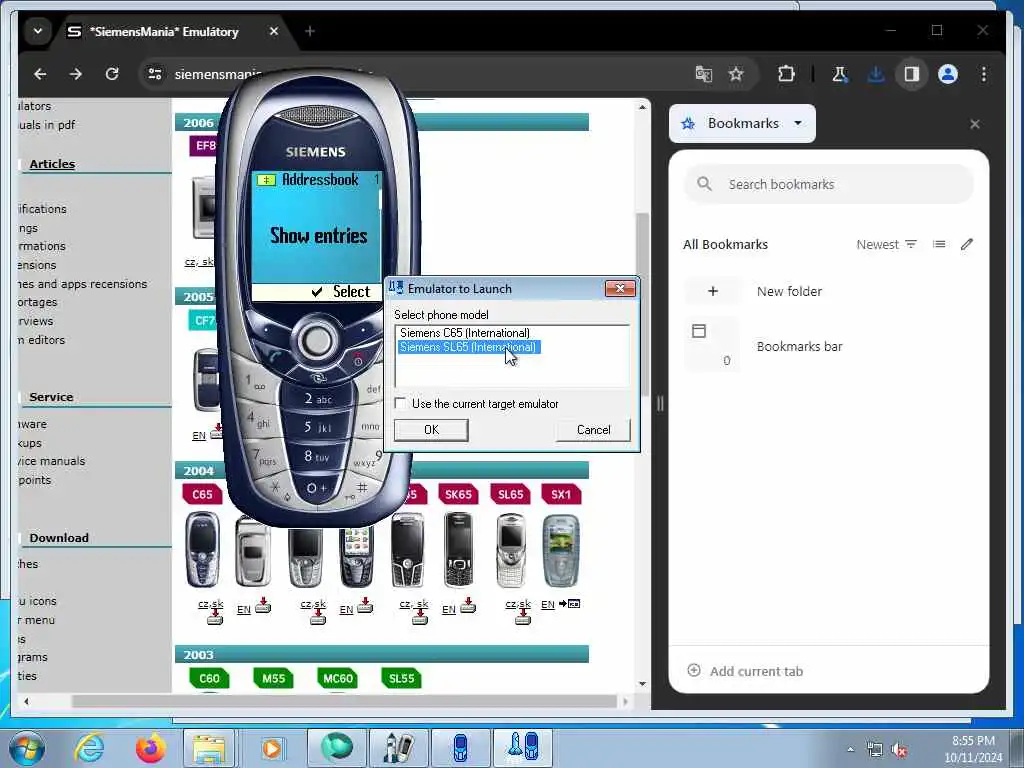The image size is (1024, 768).
Task: Open the Windows Start button
Action: (26, 748)
